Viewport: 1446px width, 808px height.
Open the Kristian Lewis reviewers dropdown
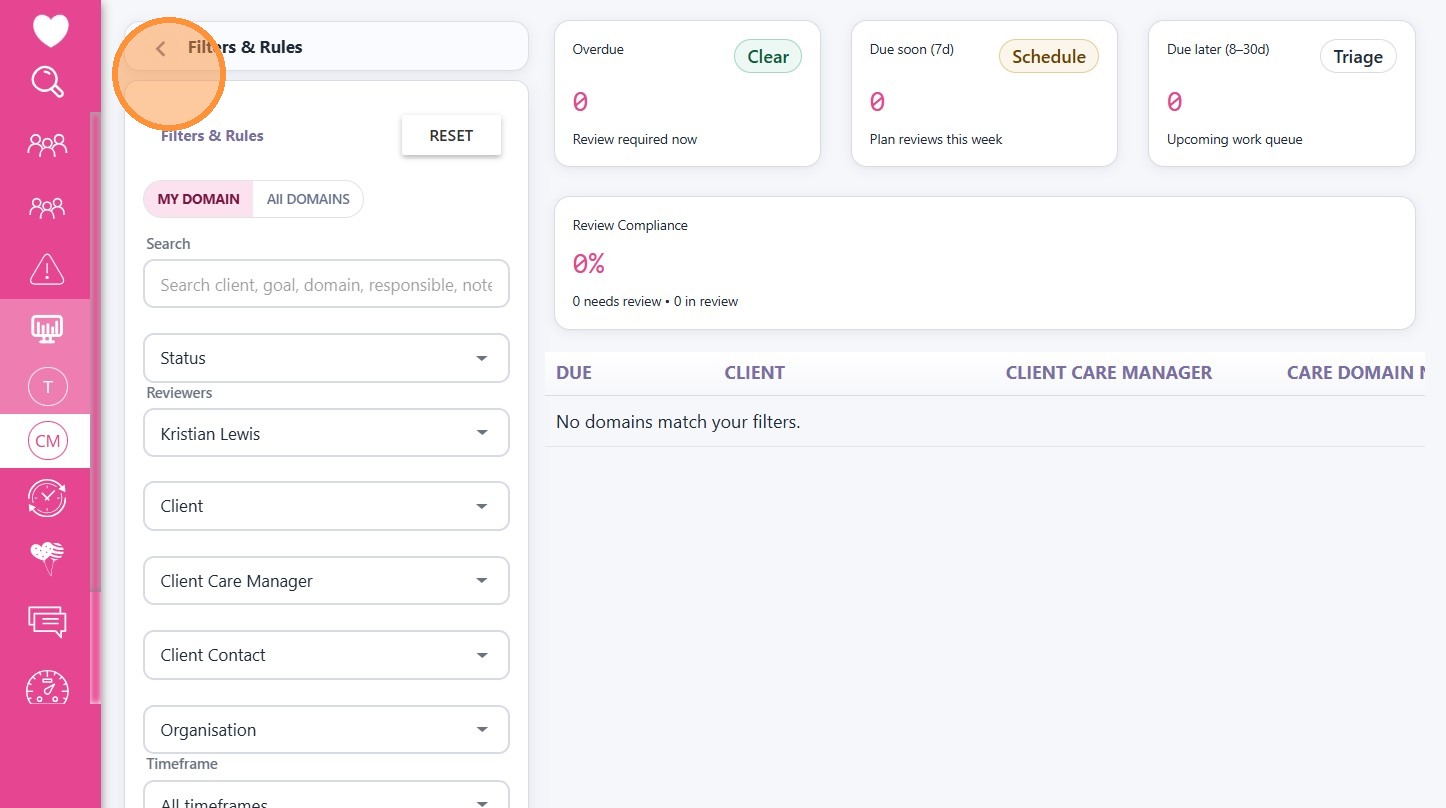[326, 434]
